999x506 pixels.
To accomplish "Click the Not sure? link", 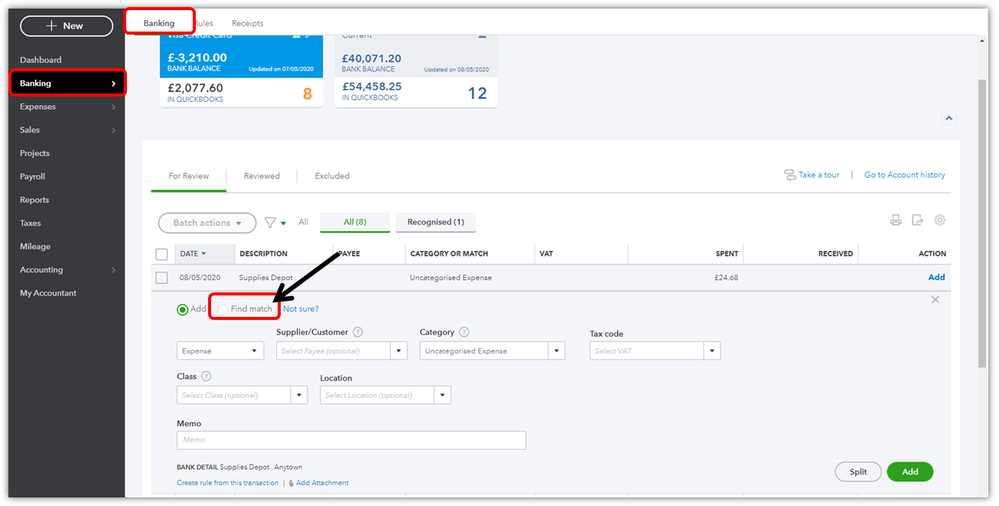I will click(x=301, y=309).
